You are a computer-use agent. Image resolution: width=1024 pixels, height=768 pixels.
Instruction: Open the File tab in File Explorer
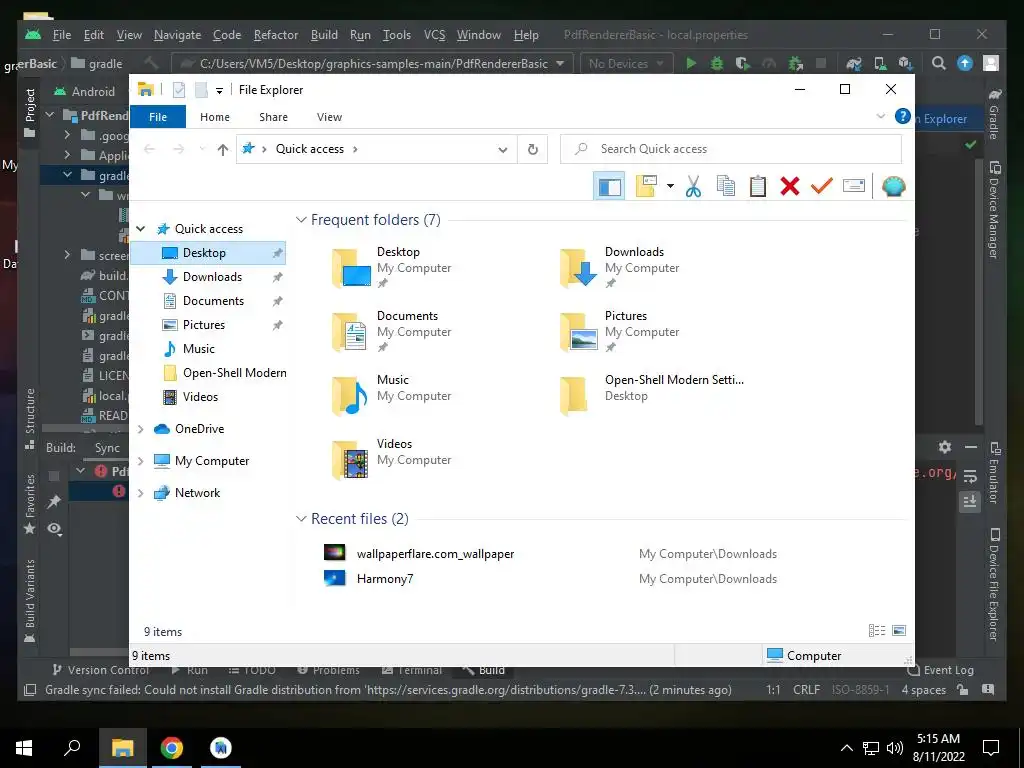(x=158, y=117)
